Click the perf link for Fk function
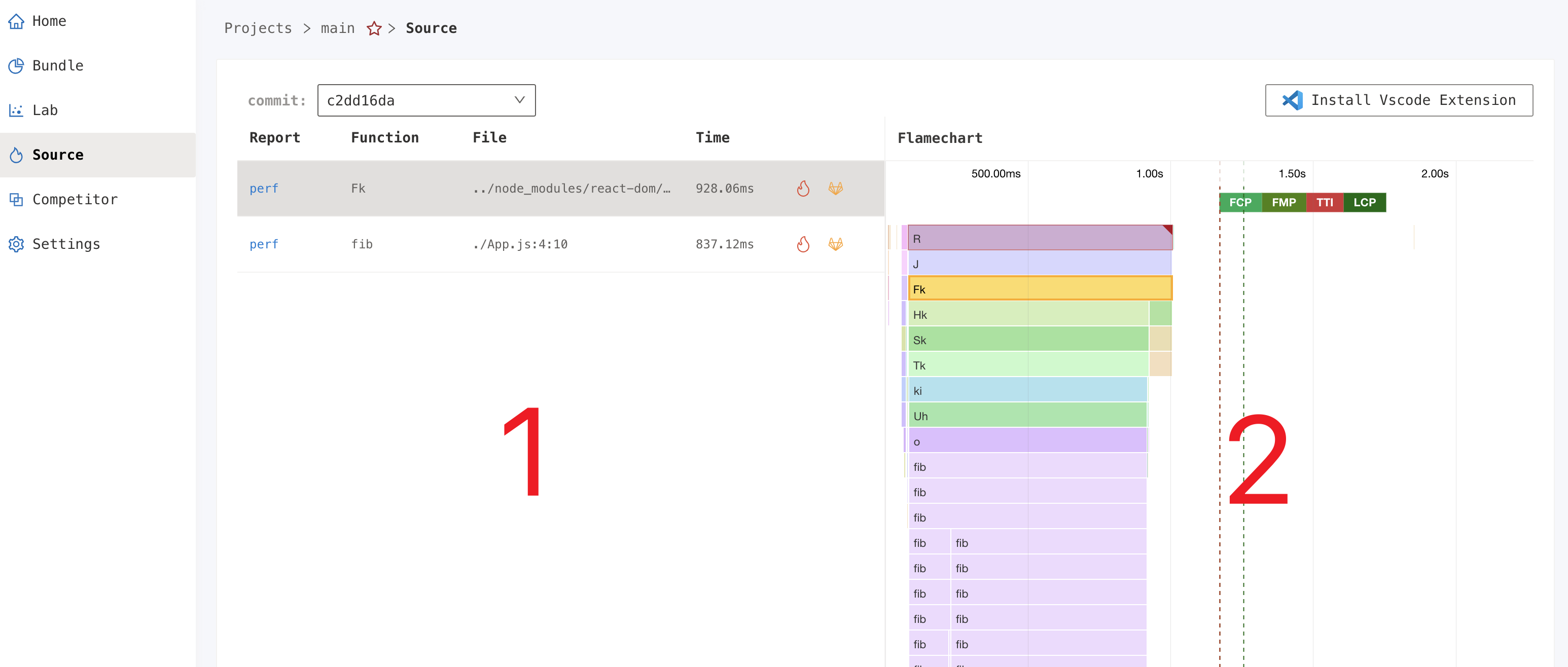Image resolution: width=1568 pixels, height=667 pixels. (x=264, y=188)
